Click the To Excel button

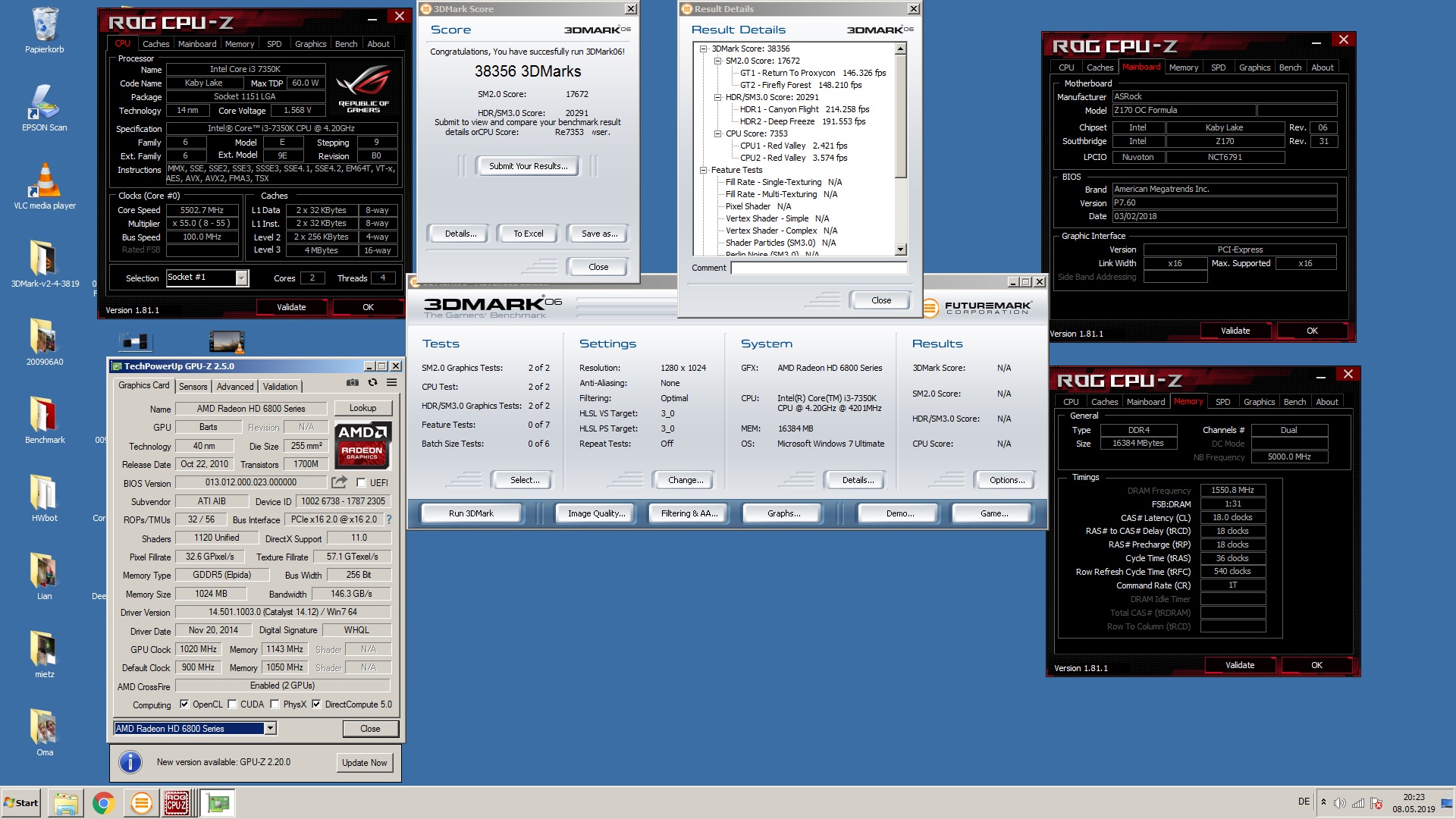pyautogui.click(x=529, y=234)
